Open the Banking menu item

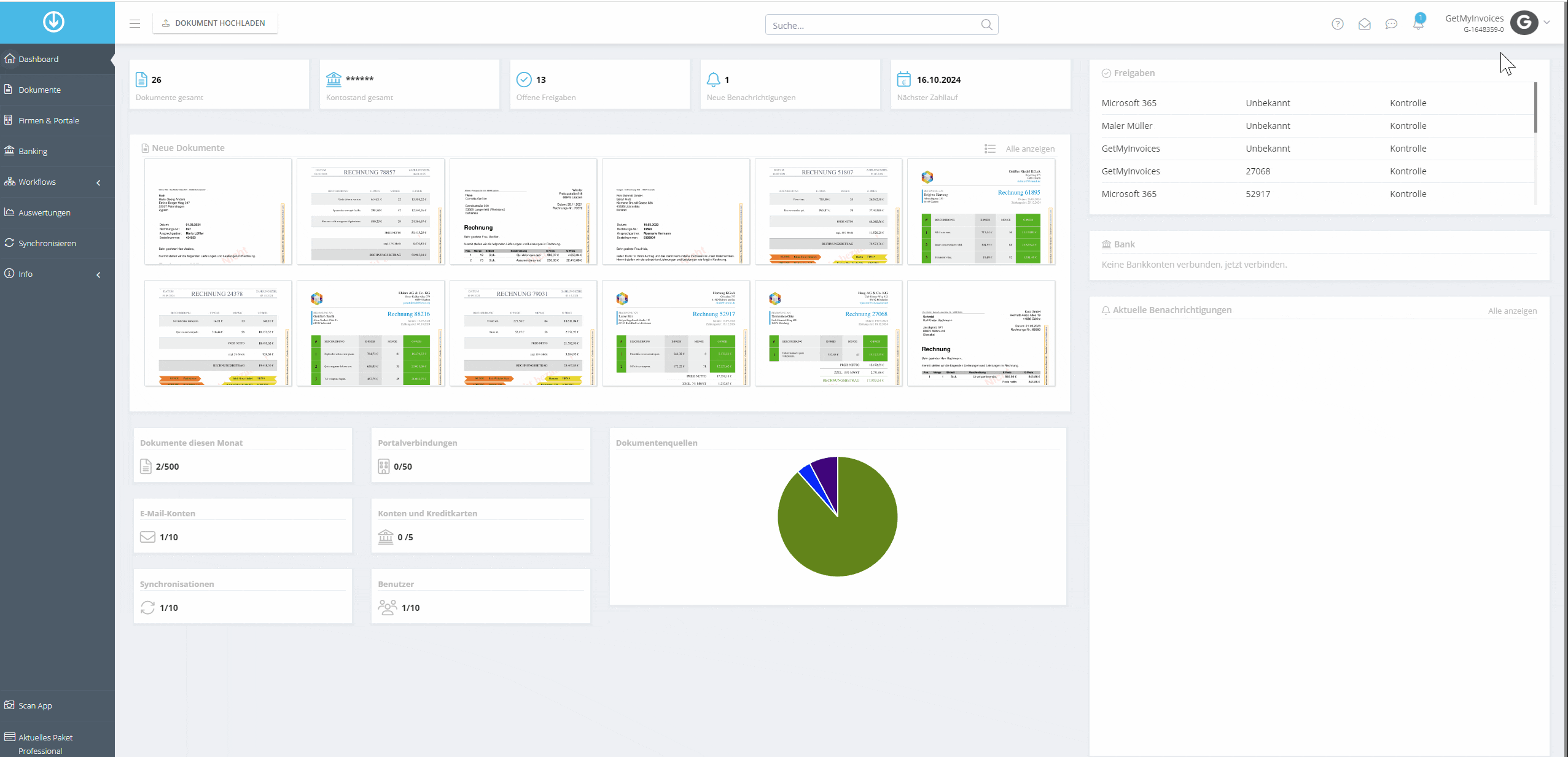click(x=57, y=151)
